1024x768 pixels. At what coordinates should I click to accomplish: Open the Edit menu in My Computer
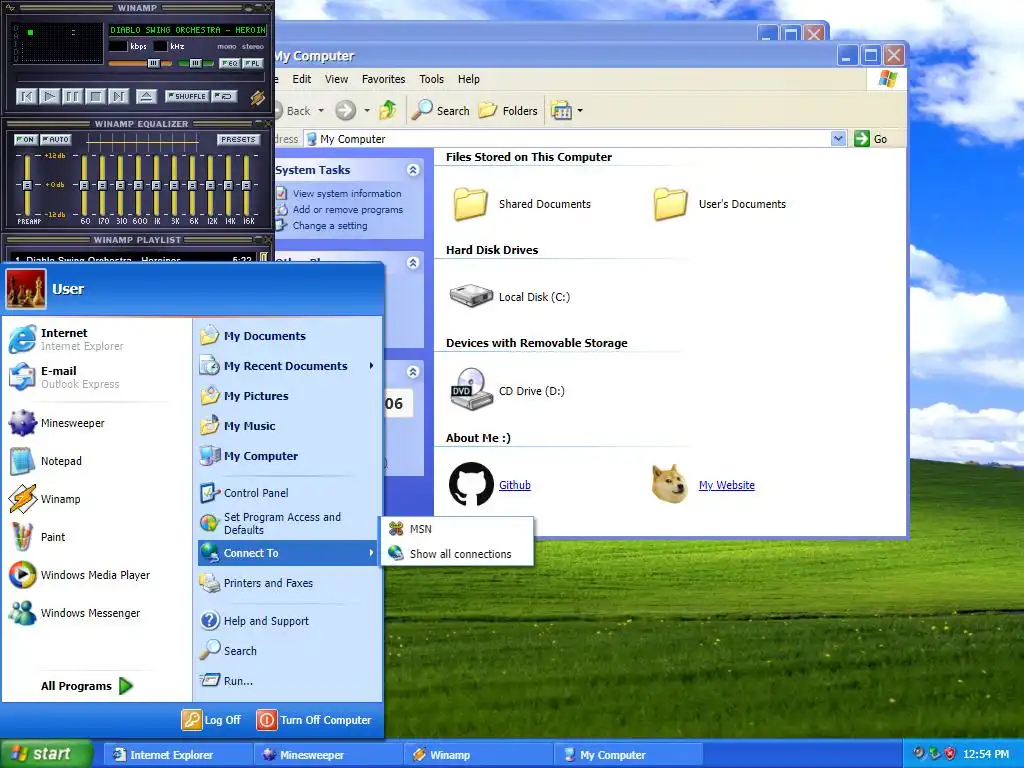click(x=302, y=79)
